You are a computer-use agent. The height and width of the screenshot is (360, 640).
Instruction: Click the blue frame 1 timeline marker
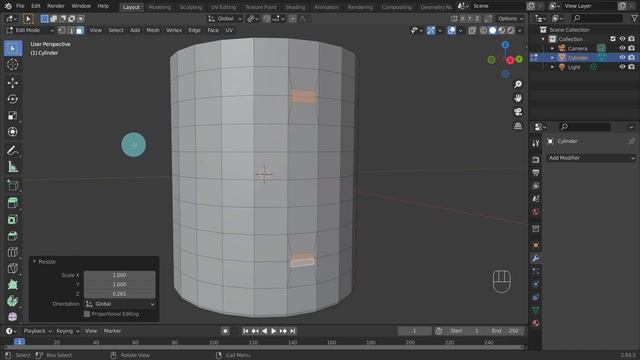pyautogui.click(x=19, y=342)
